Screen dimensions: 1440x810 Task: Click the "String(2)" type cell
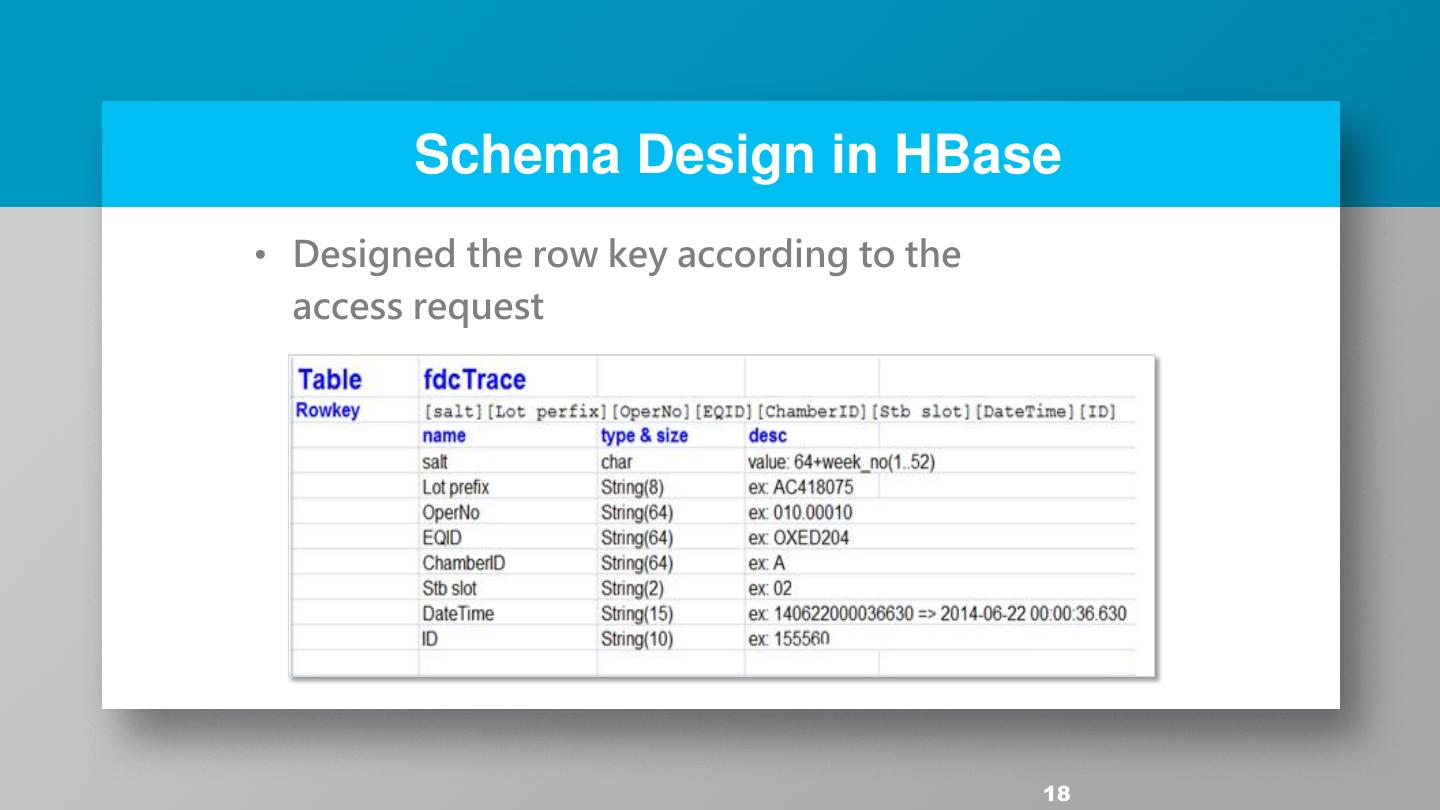pyautogui.click(x=632, y=588)
